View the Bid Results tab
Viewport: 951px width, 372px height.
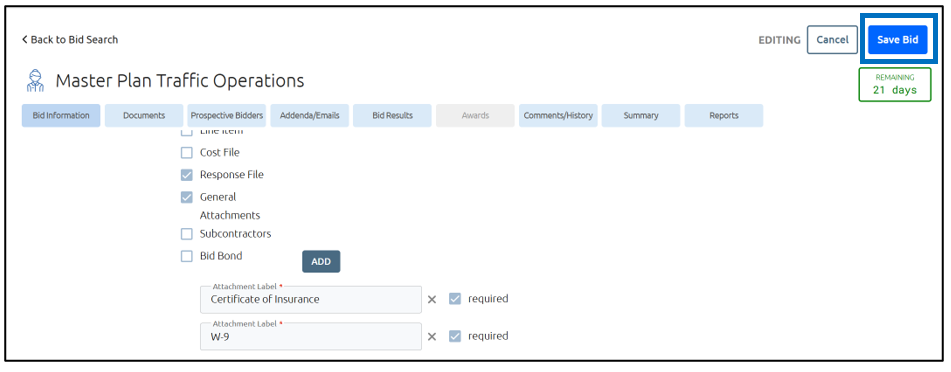point(392,115)
